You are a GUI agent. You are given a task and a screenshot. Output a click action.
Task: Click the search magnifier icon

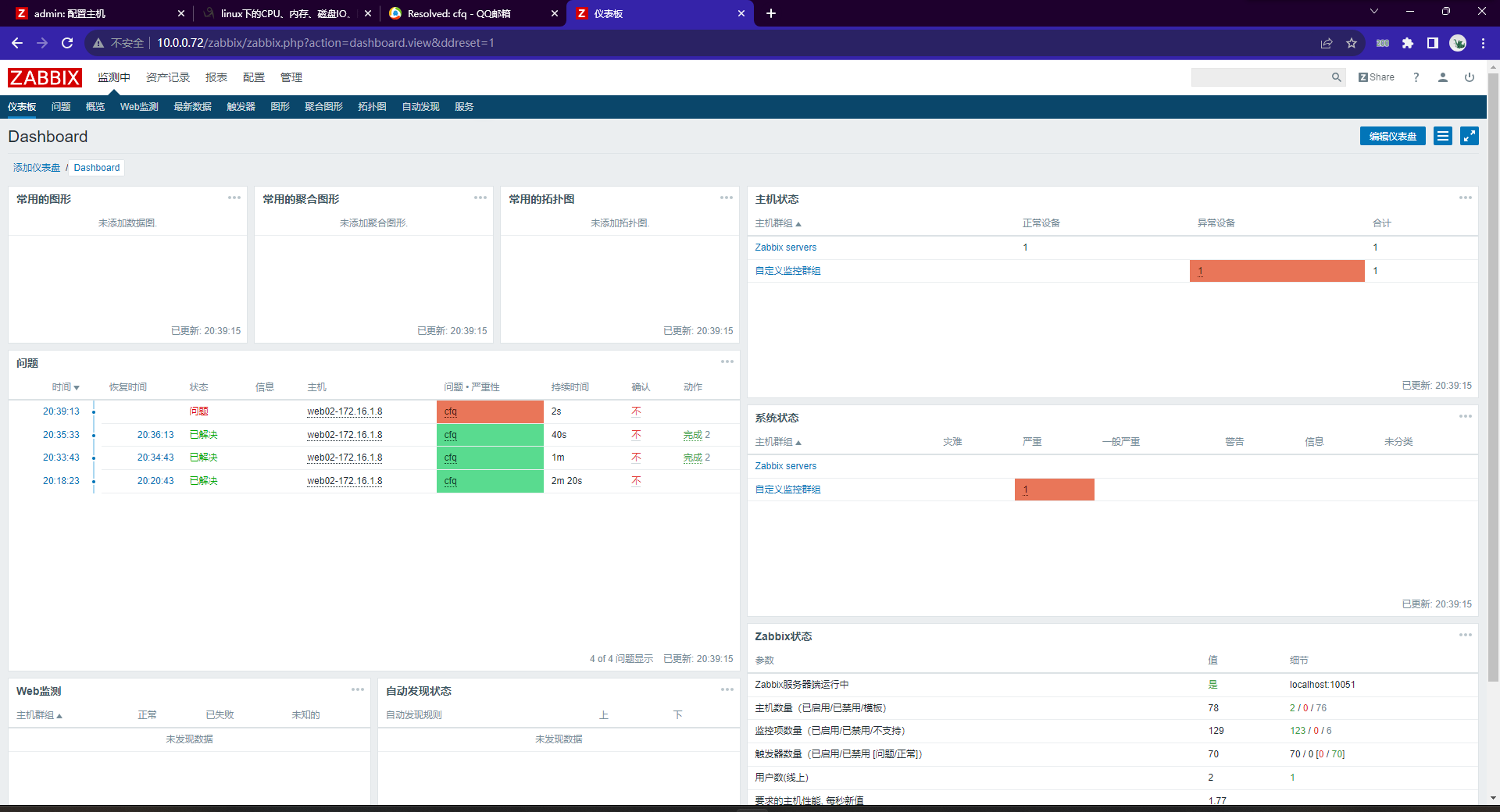(1336, 77)
